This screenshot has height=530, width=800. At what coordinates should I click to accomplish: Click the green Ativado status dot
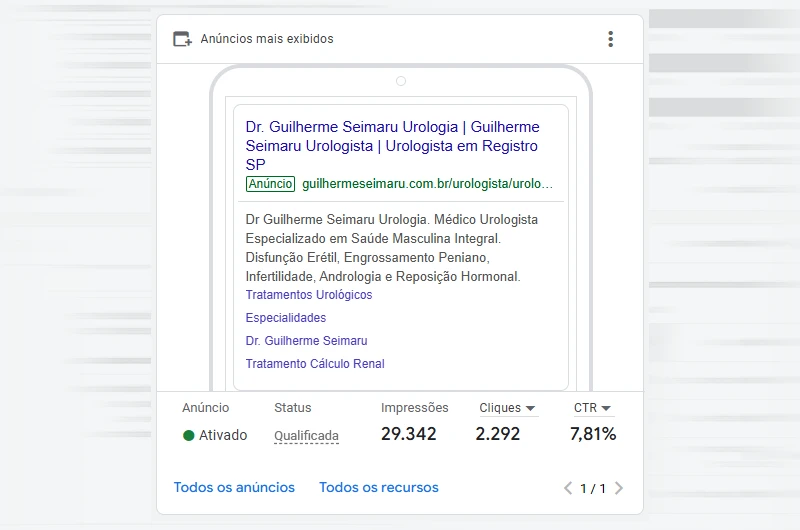click(x=188, y=435)
